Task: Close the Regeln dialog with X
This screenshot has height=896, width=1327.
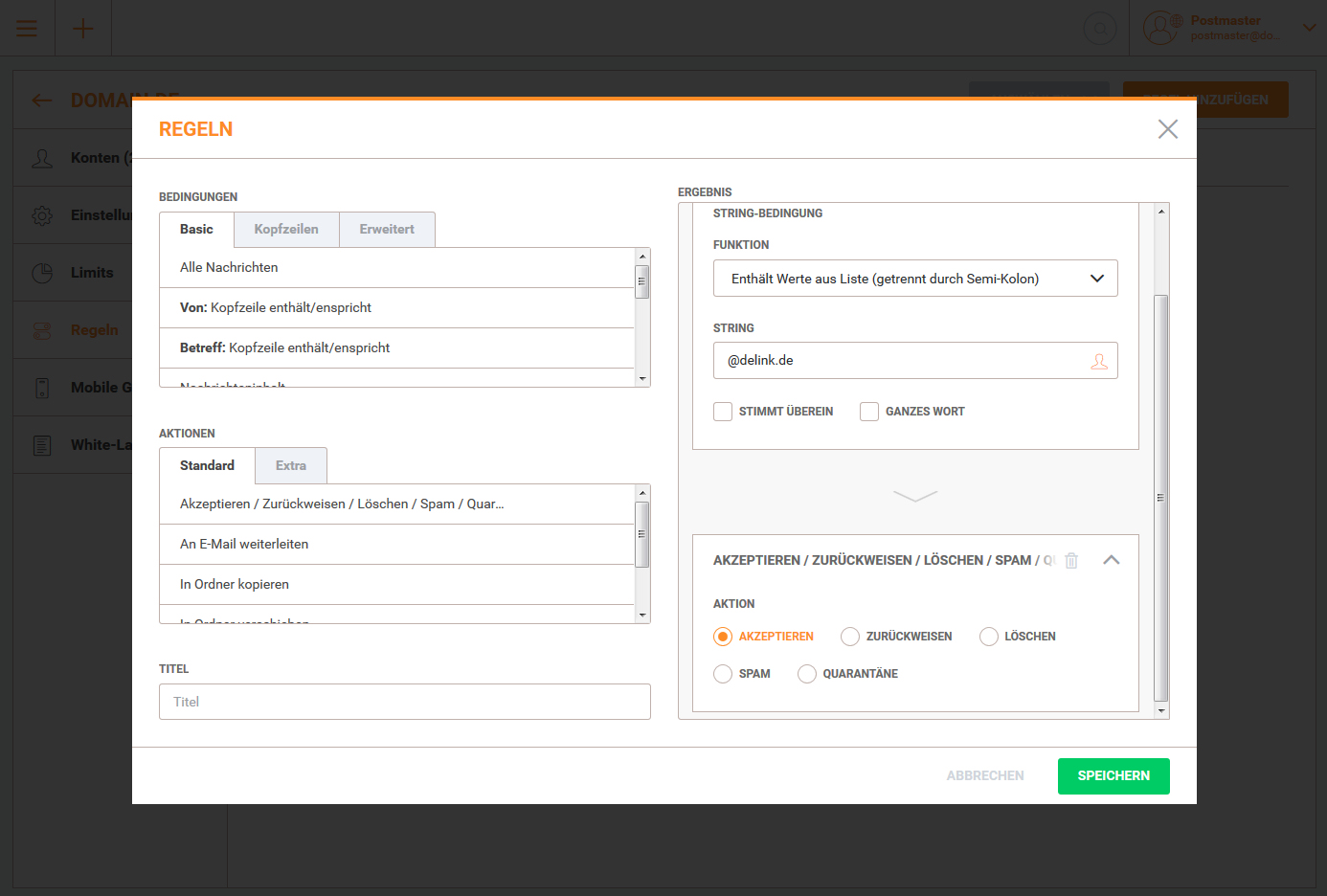Action: point(1167,129)
